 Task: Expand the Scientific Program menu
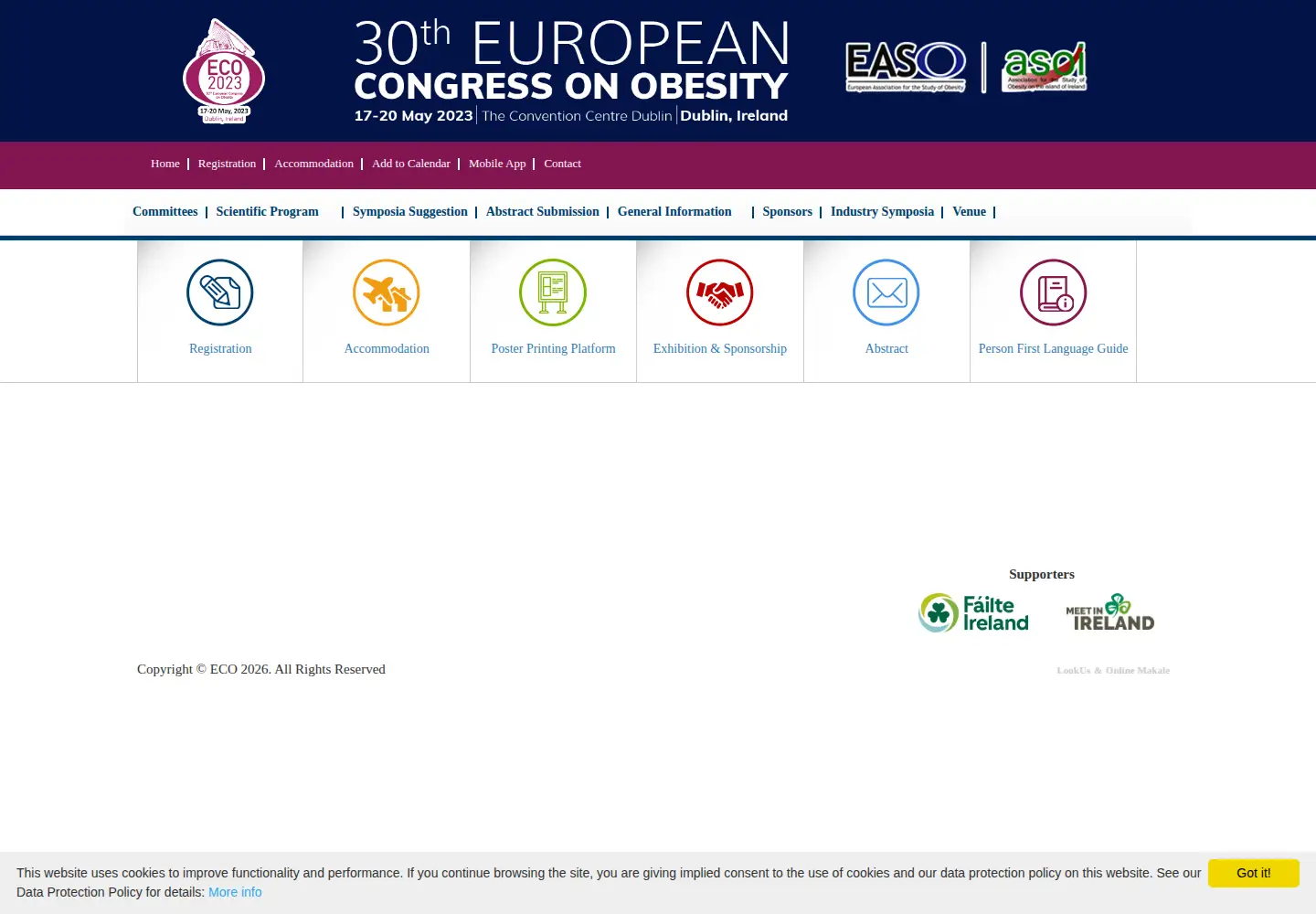coord(267,211)
